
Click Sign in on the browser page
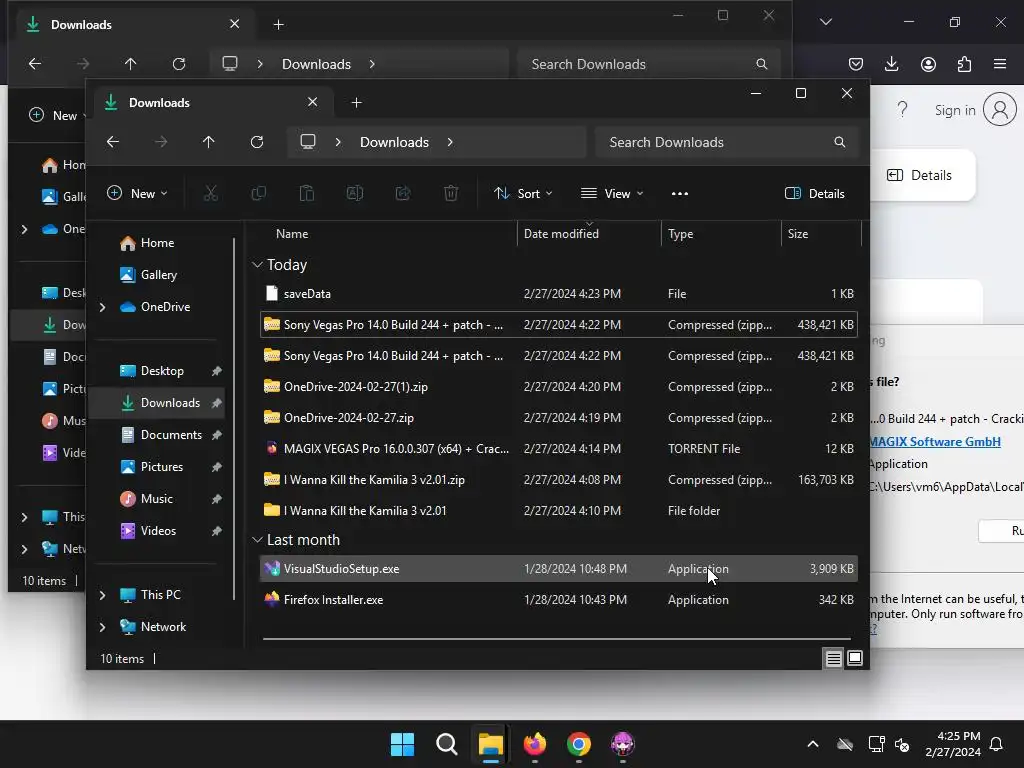[955, 110]
